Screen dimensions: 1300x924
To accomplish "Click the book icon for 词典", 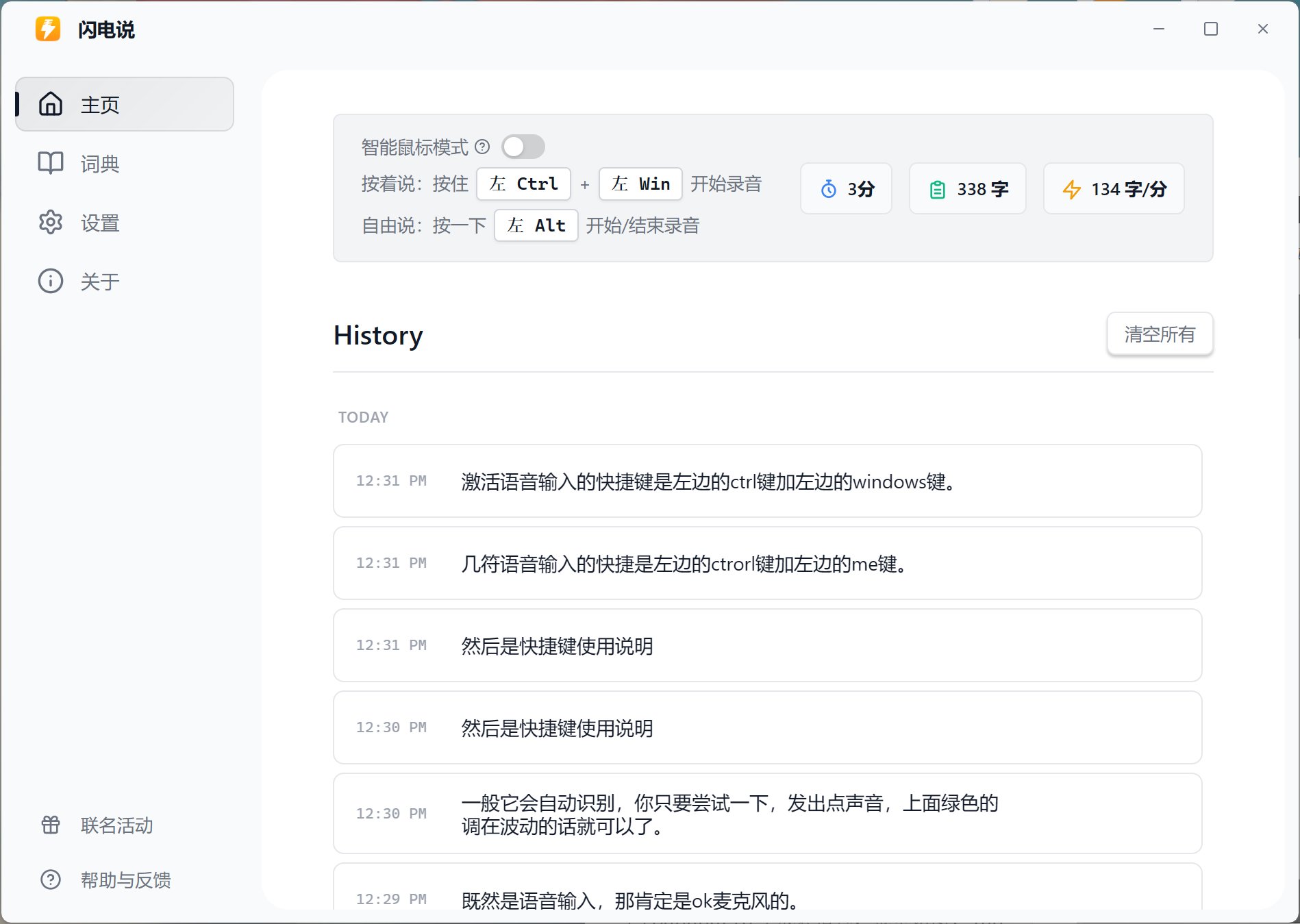I will (51, 163).
